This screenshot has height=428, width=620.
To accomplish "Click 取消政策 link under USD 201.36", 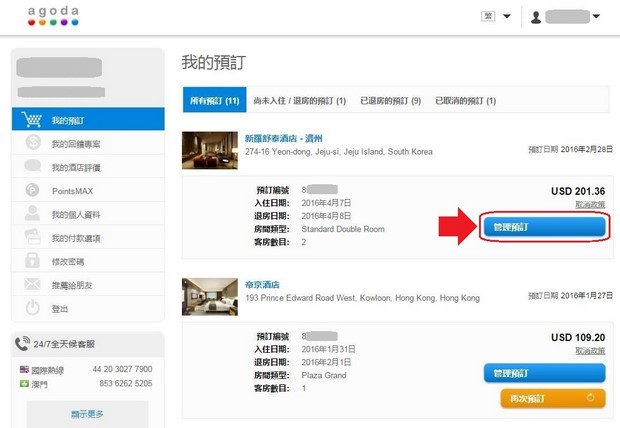I will [590, 205].
